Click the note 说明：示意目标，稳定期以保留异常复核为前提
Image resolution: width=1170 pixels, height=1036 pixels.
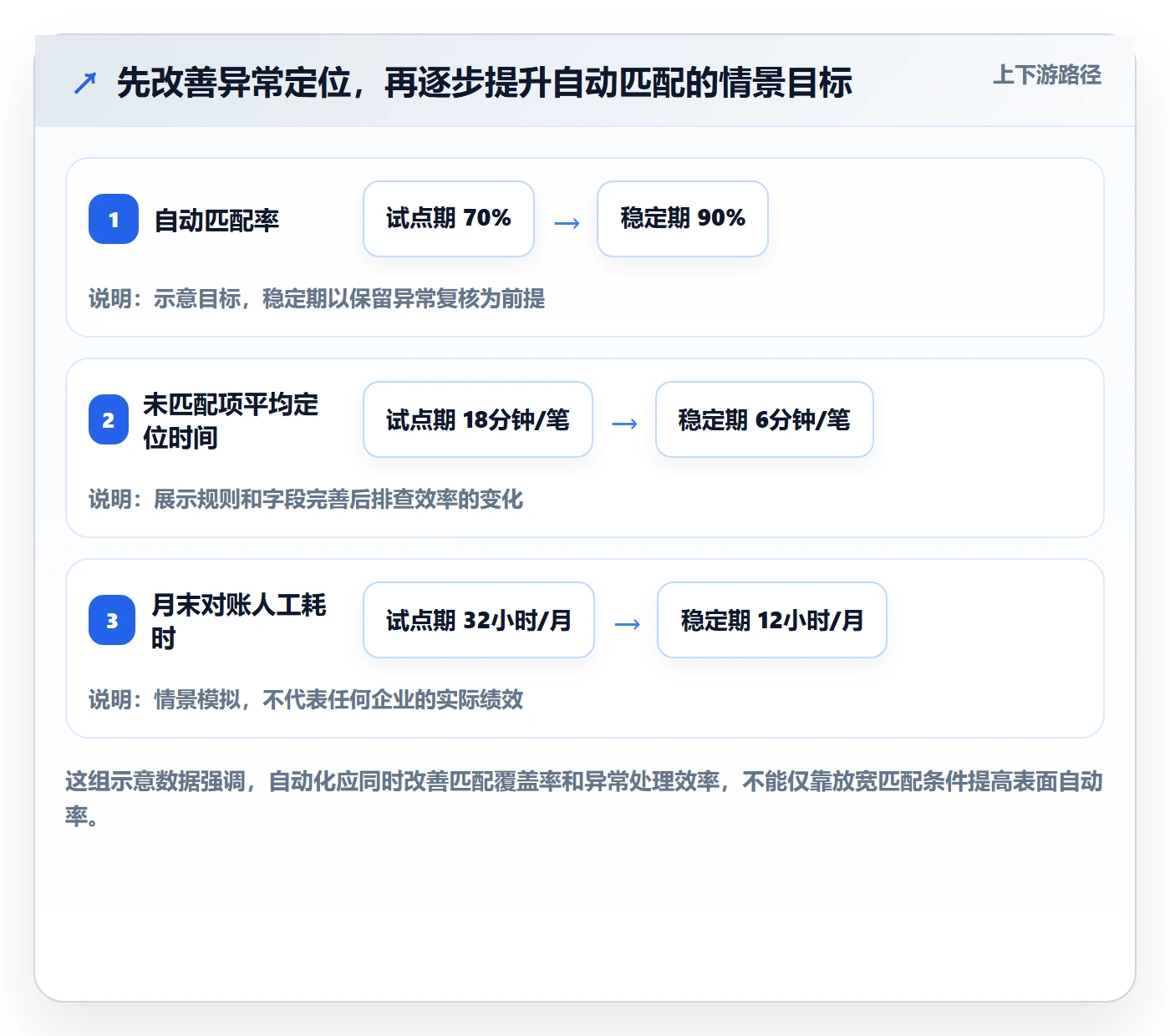point(317,298)
